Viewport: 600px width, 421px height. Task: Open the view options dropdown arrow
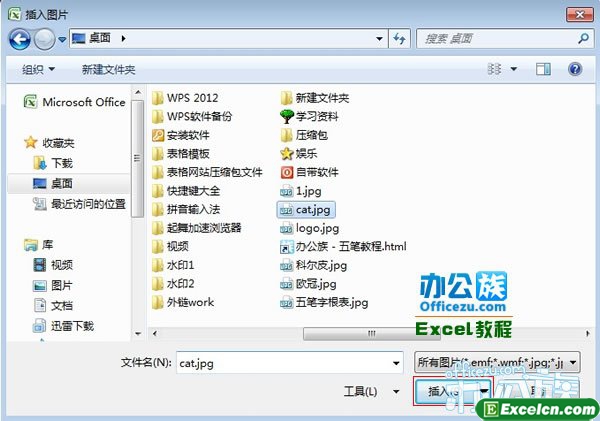(x=514, y=69)
